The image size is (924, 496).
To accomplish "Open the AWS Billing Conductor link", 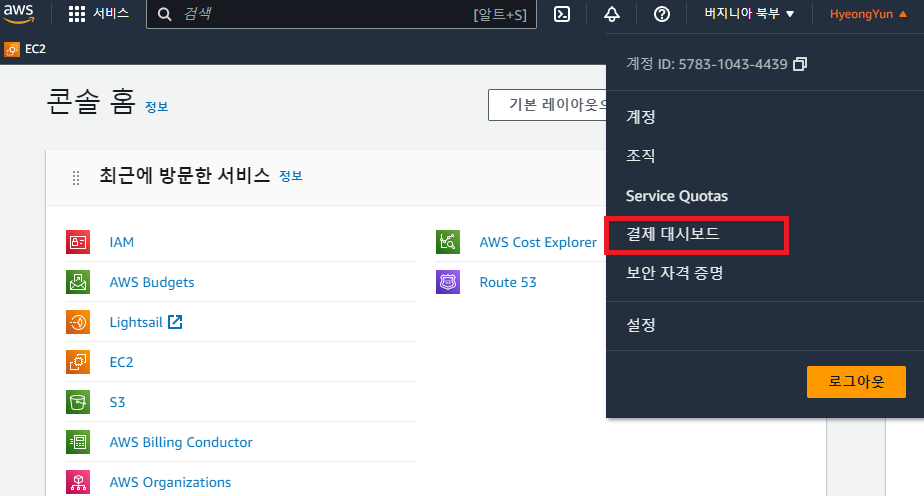I will tap(181, 442).
